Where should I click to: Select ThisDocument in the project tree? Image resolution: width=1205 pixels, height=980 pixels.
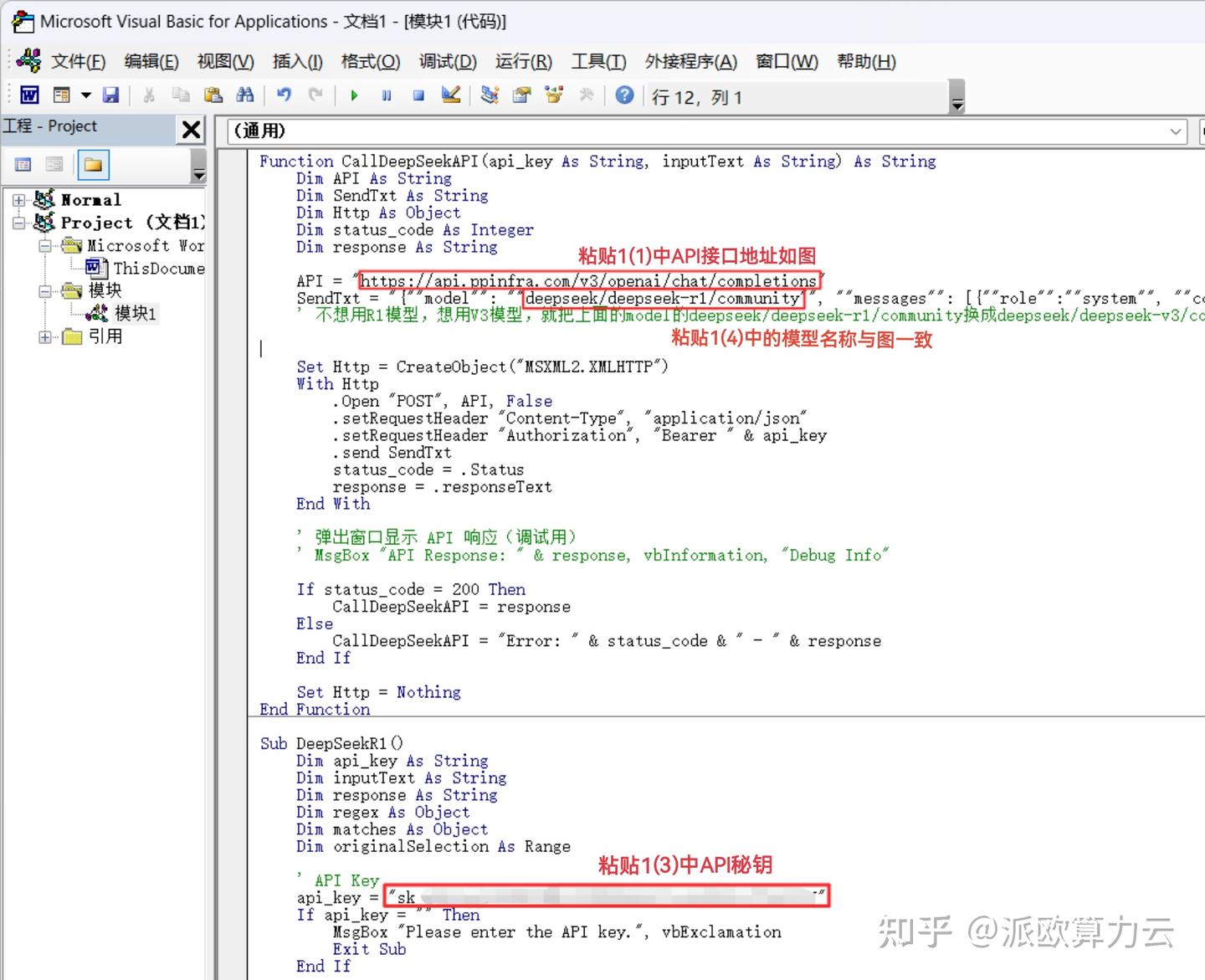click(159, 269)
